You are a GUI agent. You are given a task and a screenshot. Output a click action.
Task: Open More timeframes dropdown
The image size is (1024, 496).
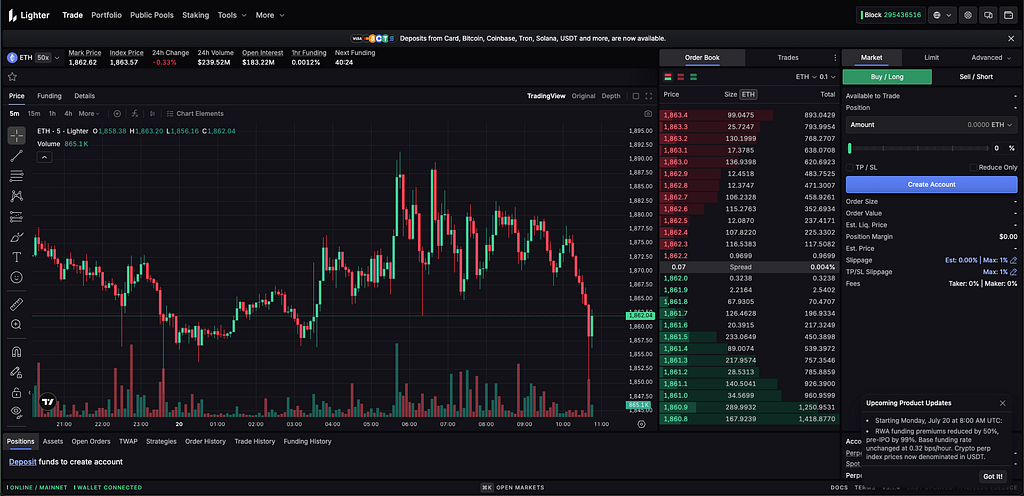click(x=89, y=114)
